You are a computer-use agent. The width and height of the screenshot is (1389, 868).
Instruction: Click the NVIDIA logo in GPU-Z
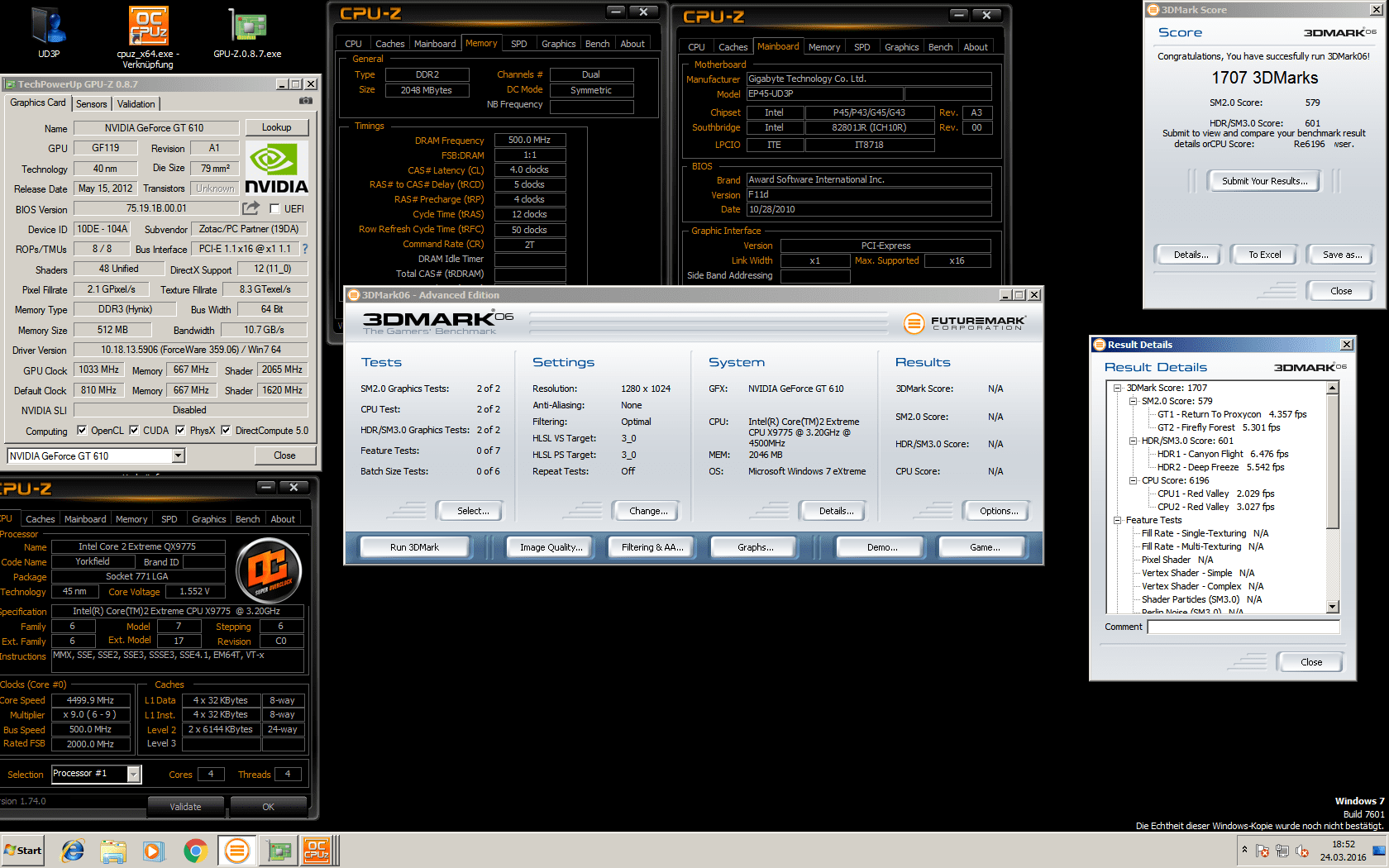point(276,168)
